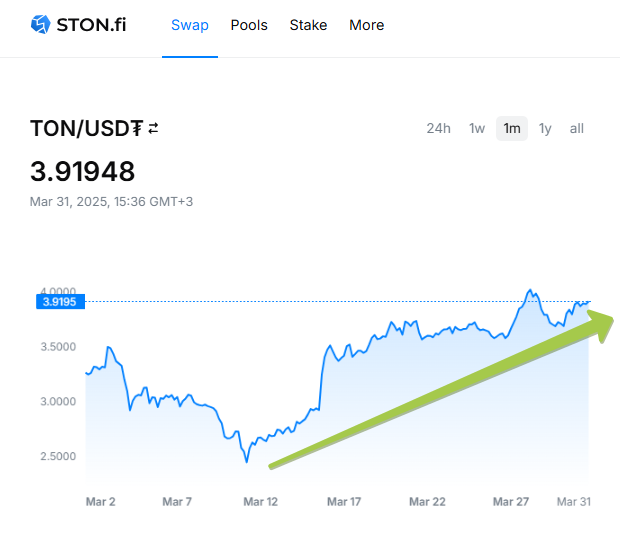The width and height of the screenshot is (620, 535).
Task: Click the Mar 17 date axis marker
Action: [343, 502]
